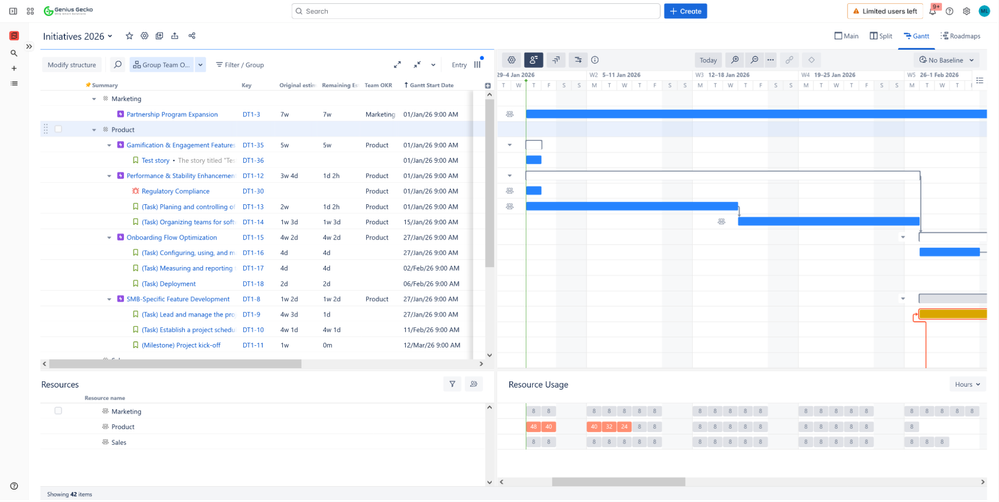Select the Product row checkbox
999x502 pixels.
tap(58, 129)
